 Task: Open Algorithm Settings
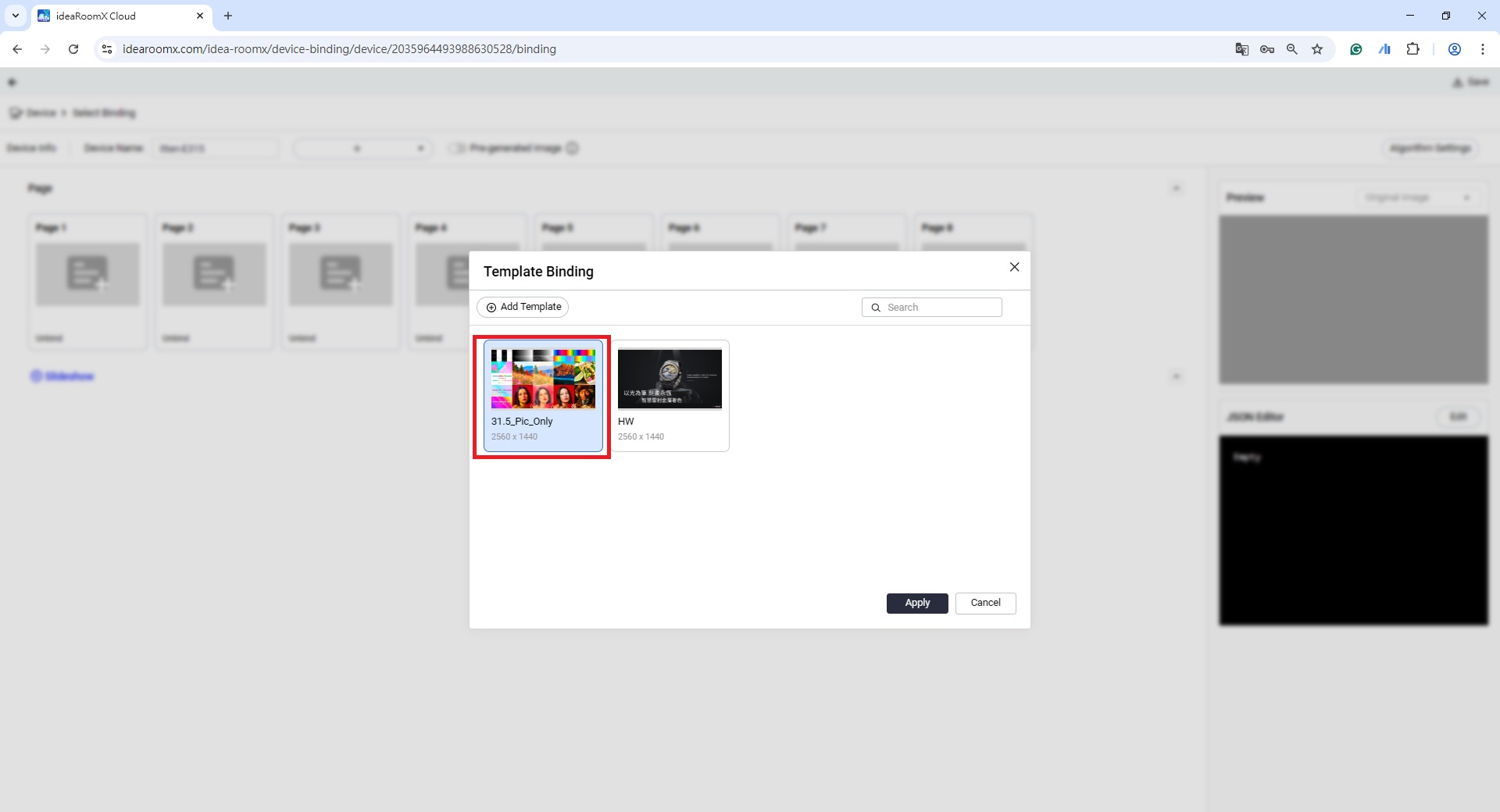click(1430, 148)
